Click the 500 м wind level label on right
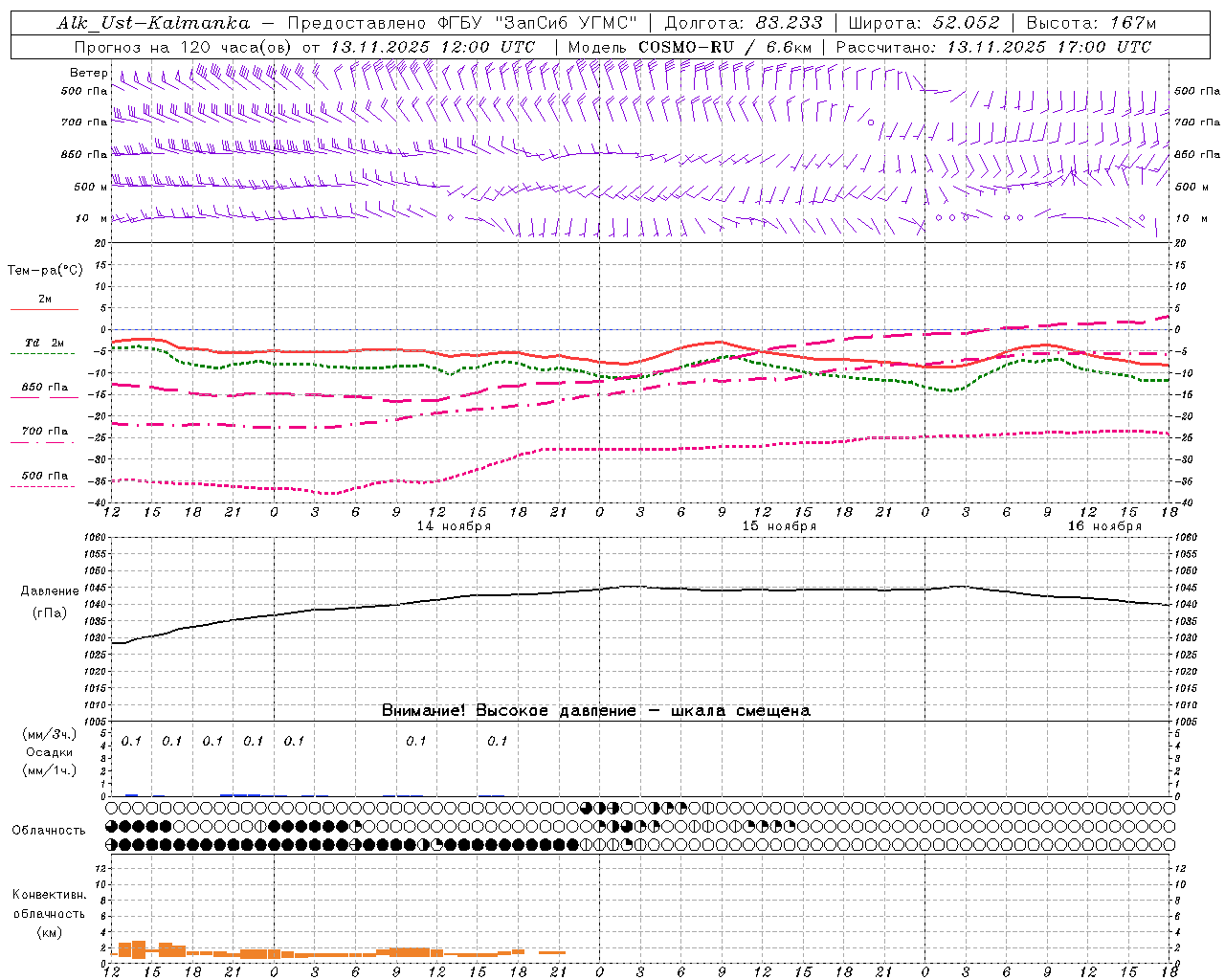Image resolution: width=1225 pixels, height=980 pixels. pos(1191,187)
